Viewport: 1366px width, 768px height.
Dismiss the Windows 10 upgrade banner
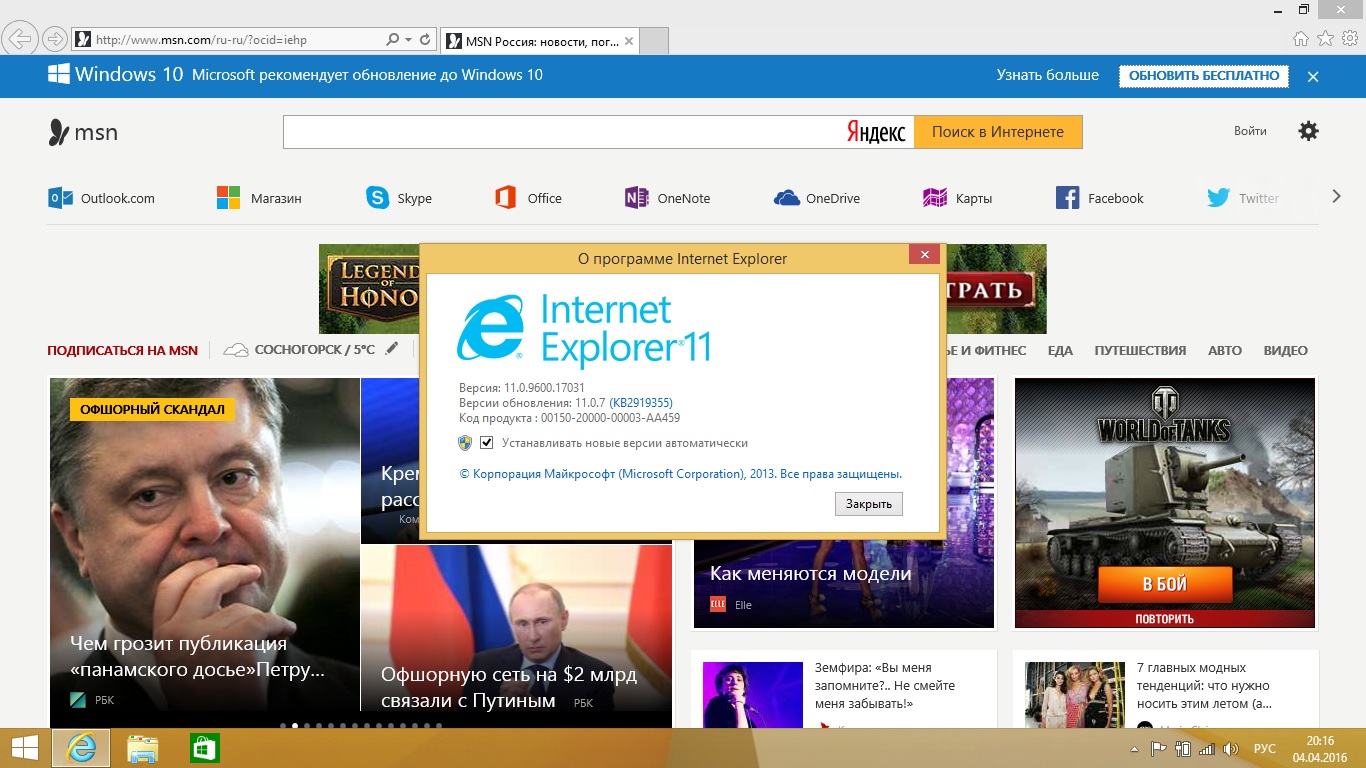(x=1313, y=76)
